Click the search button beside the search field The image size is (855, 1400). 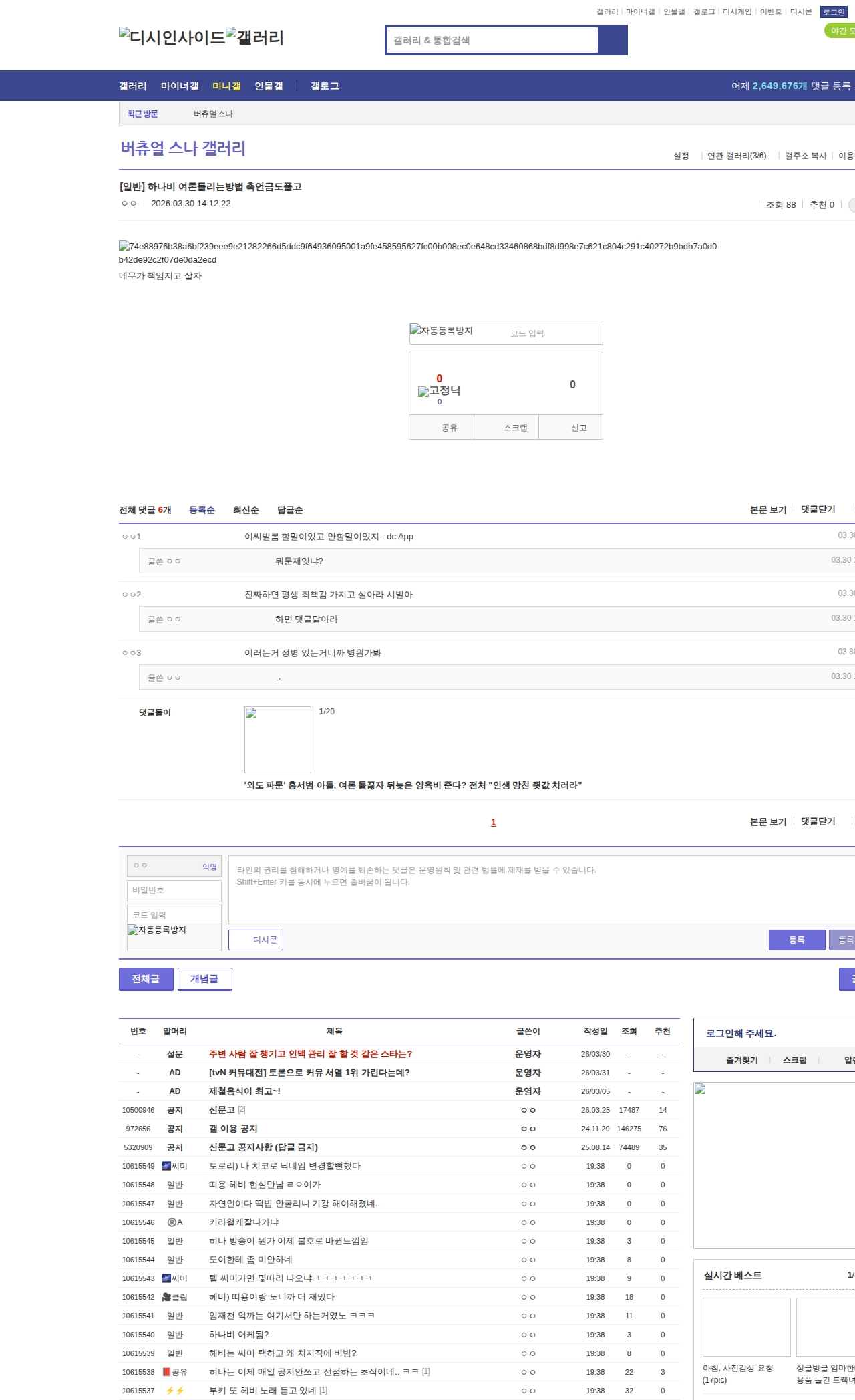click(x=613, y=40)
